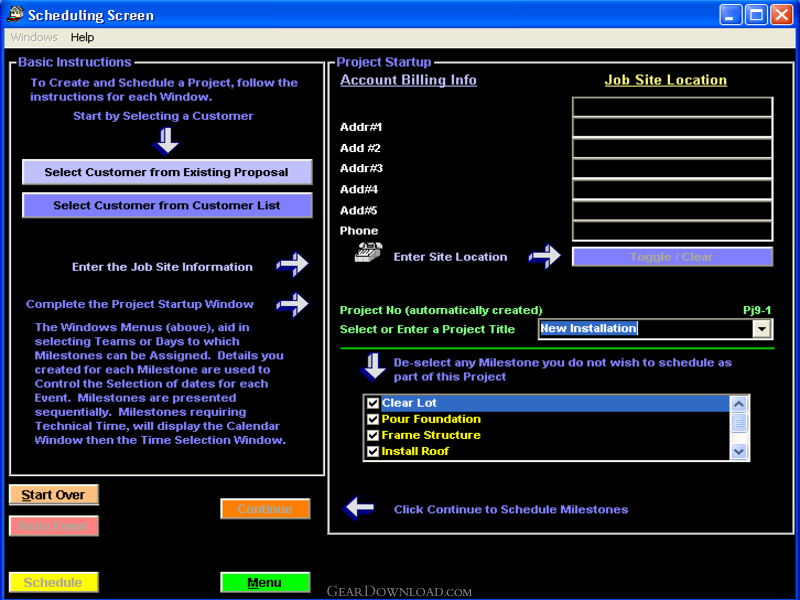Click the milestone list scroll up arrow

pyautogui.click(x=739, y=404)
